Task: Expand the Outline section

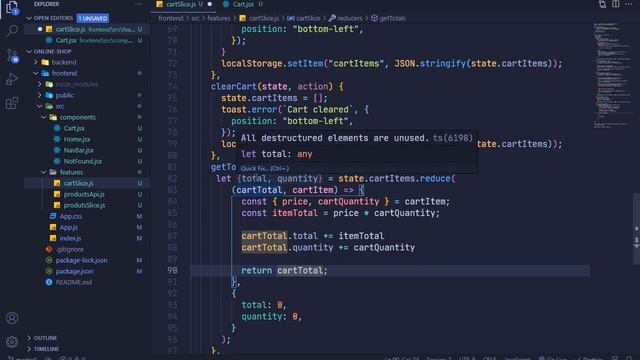Action: pos(29,338)
